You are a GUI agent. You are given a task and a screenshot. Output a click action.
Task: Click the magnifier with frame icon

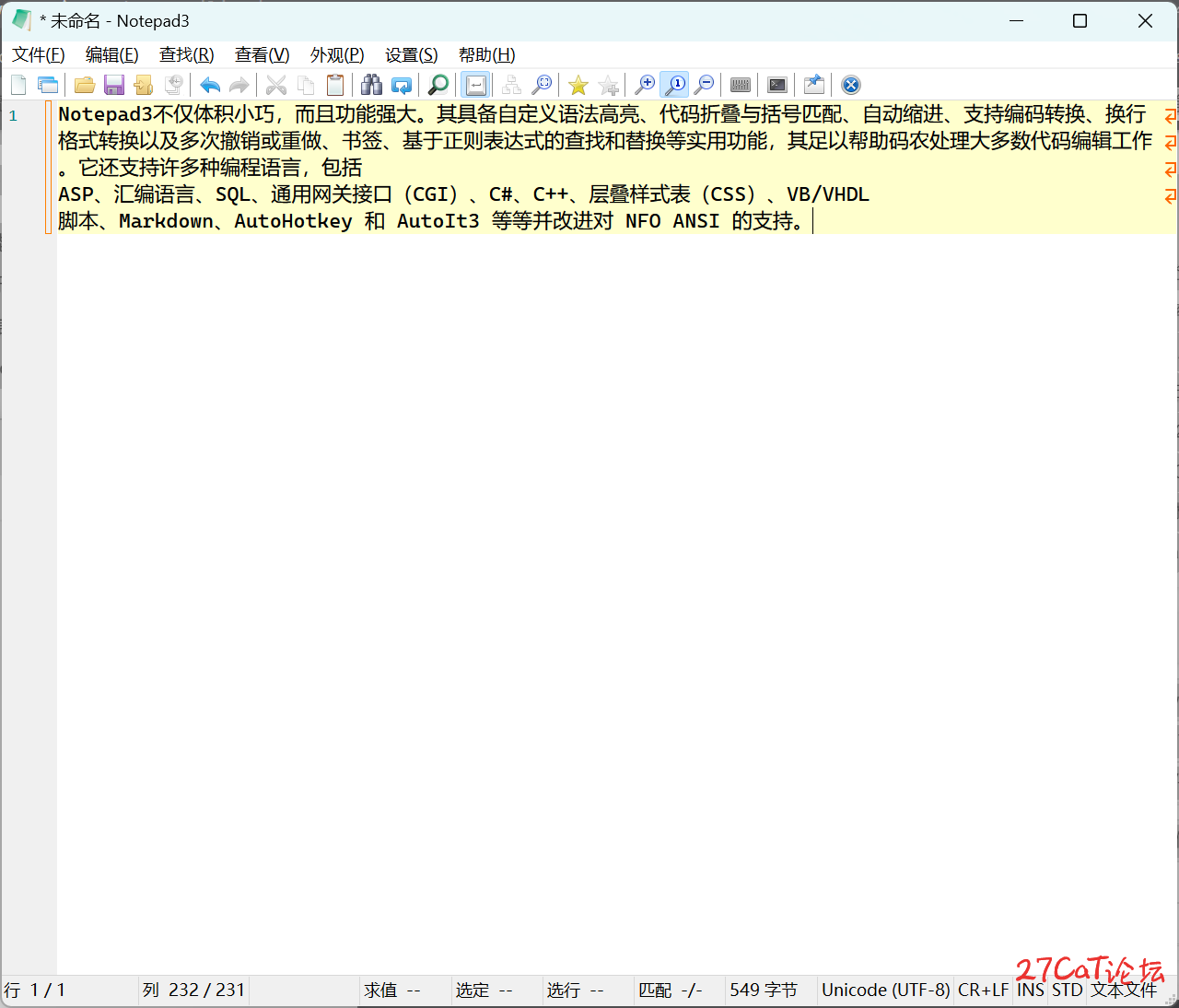(542, 86)
